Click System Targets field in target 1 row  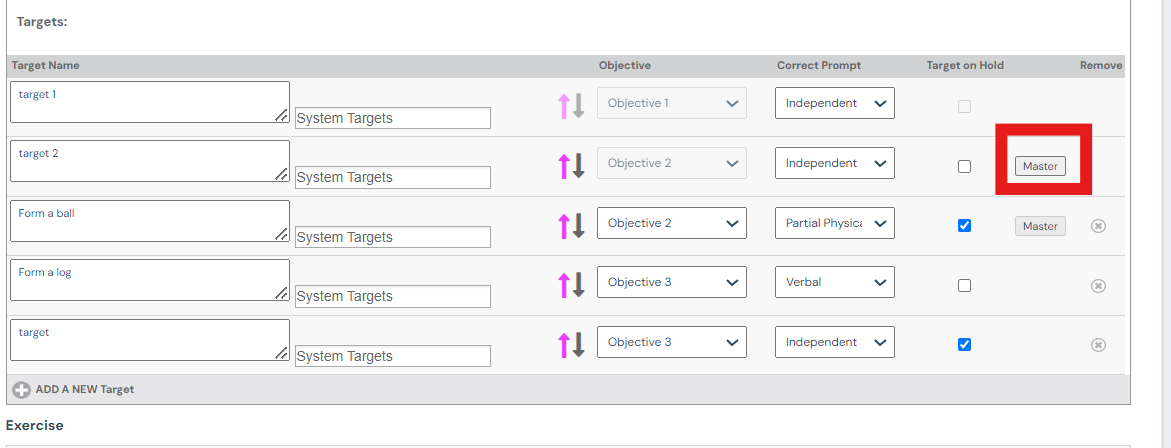click(392, 118)
